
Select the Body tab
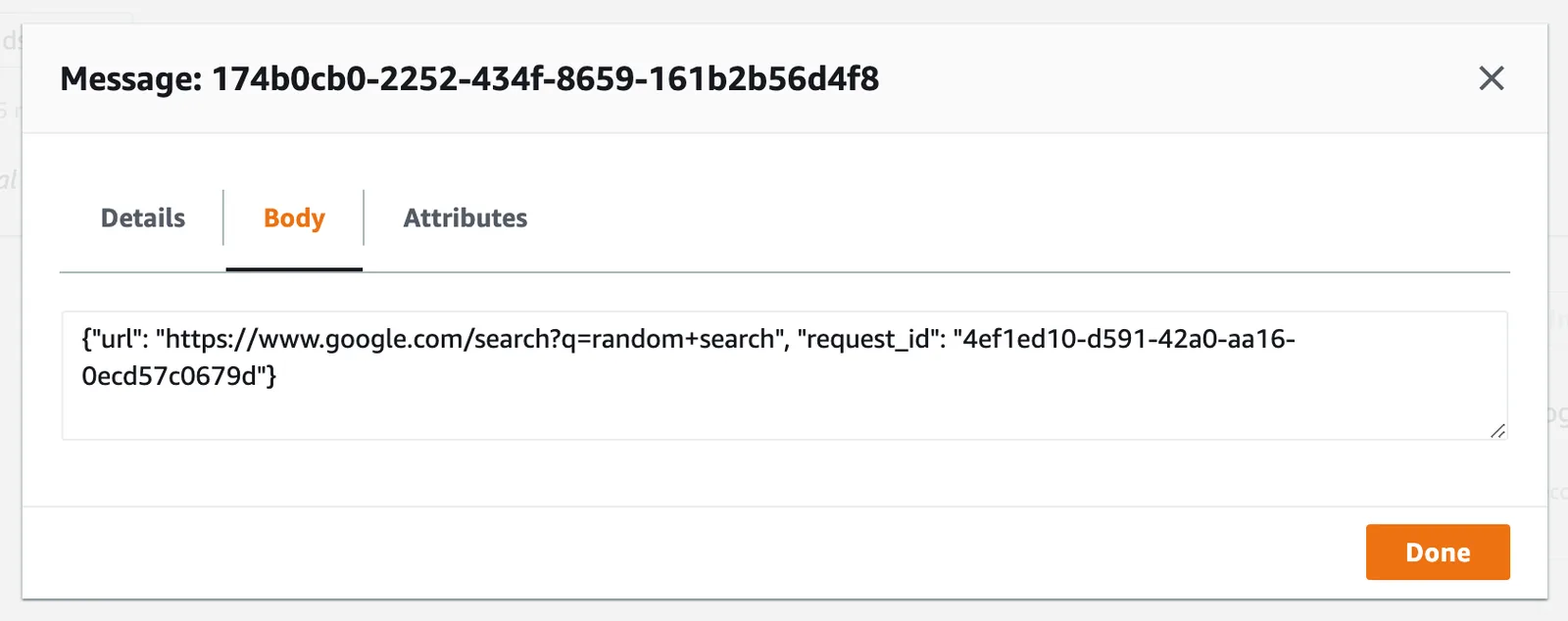click(x=294, y=217)
